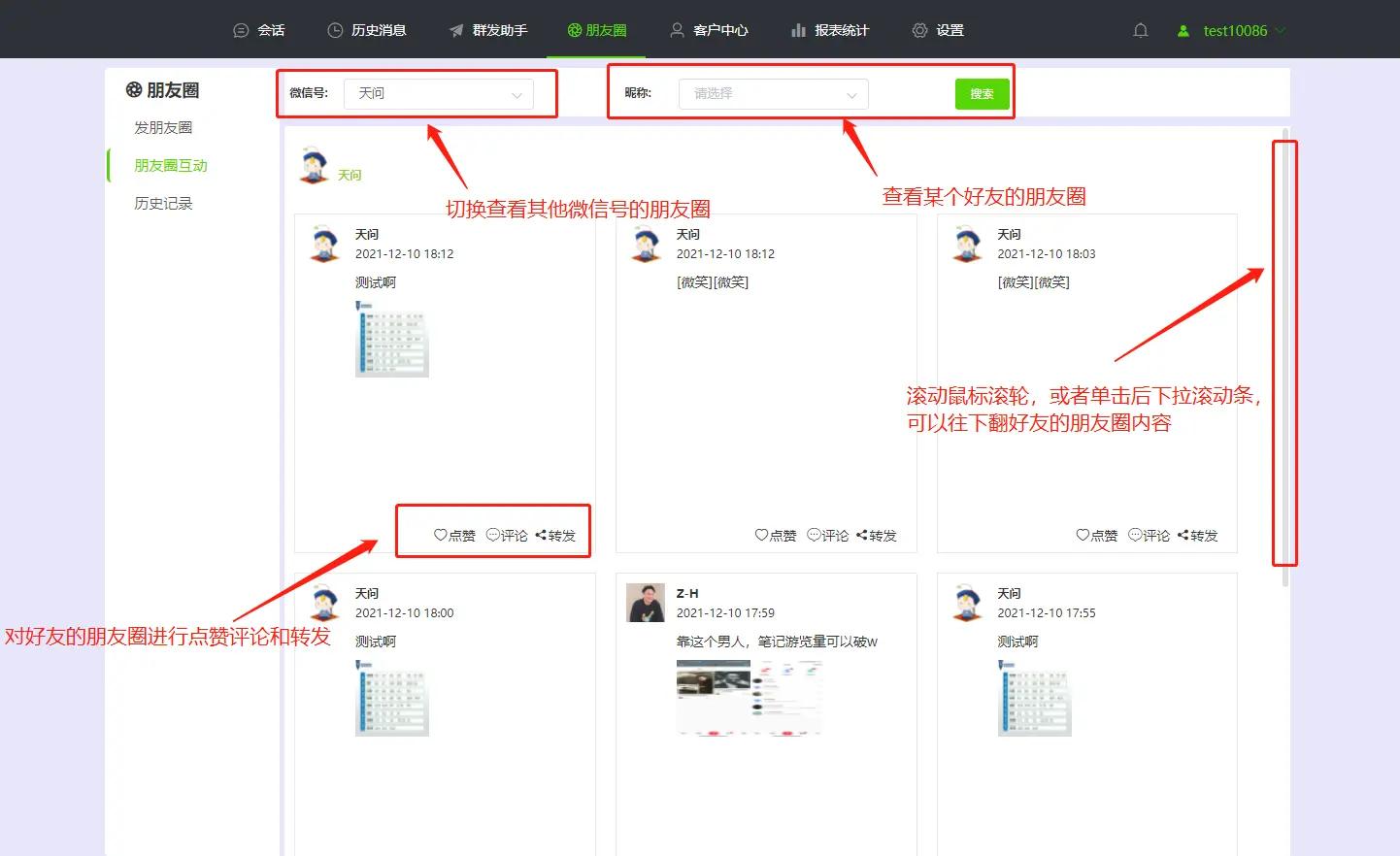
Task: Open 群发助手 via its megaphone icon
Action: click(454, 30)
